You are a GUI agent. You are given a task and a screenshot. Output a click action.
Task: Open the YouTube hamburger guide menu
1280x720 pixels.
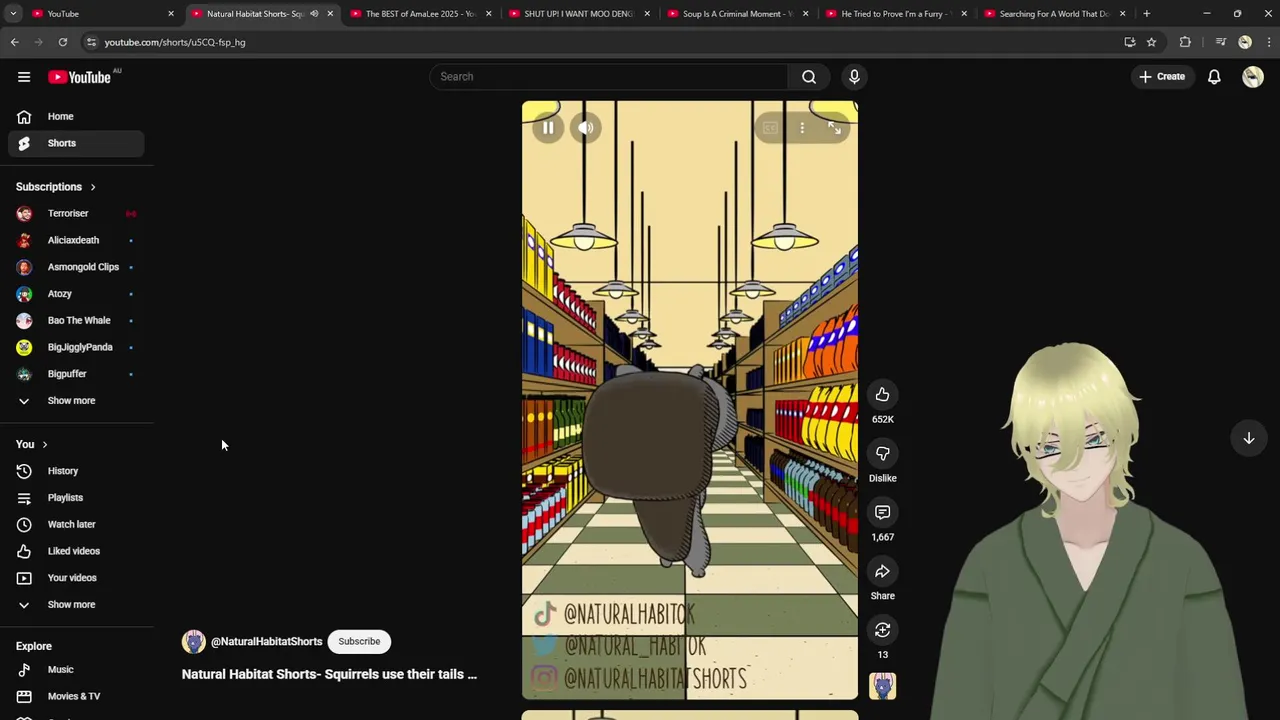(24, 77)
